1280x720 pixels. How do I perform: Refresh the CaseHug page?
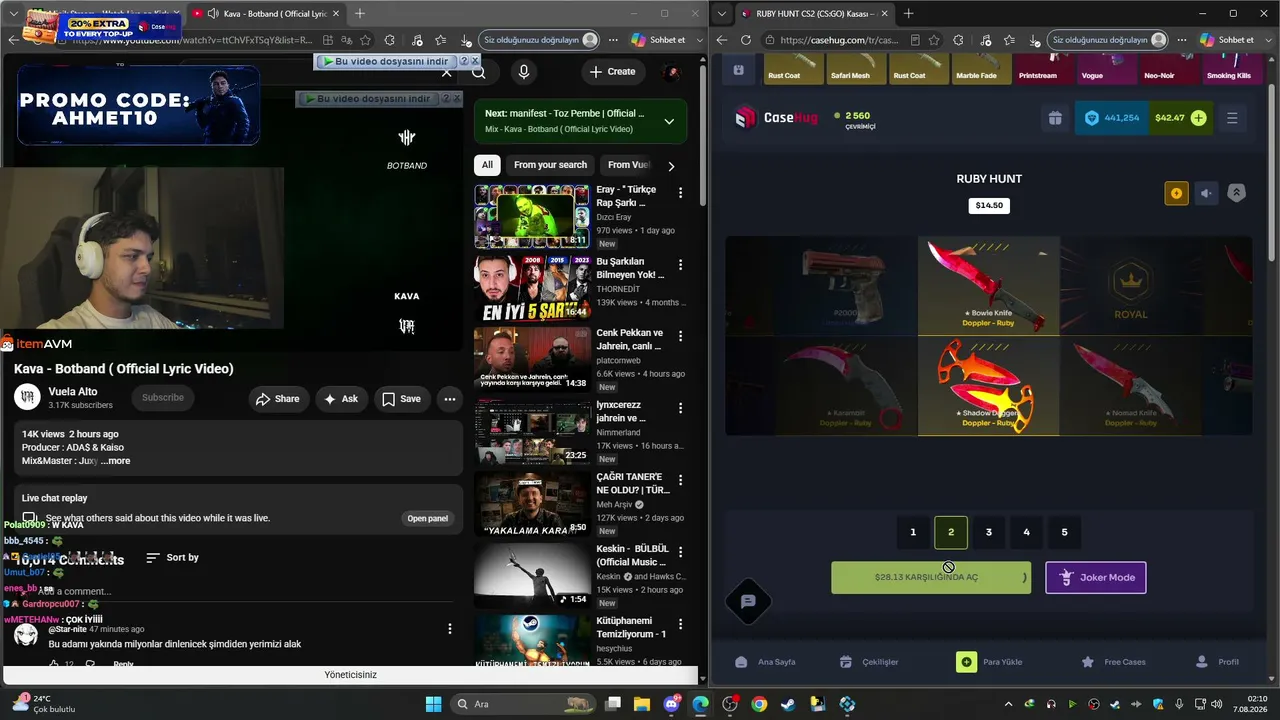click(746, 40)
